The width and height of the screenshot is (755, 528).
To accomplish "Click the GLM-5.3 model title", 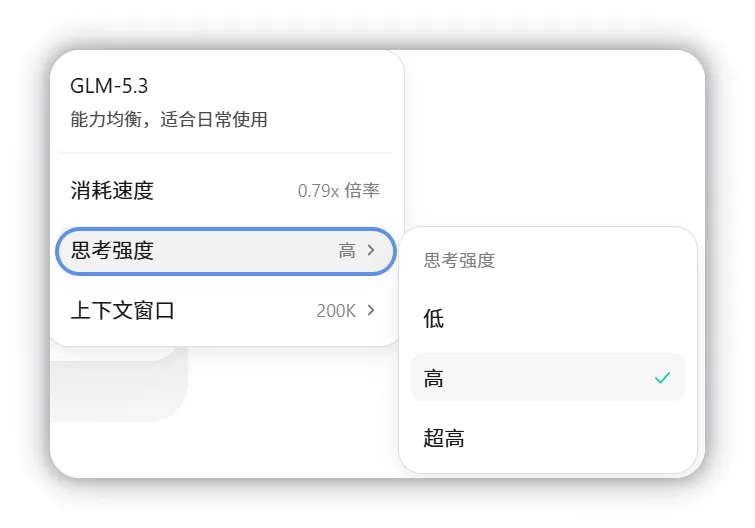I will 109,86.
